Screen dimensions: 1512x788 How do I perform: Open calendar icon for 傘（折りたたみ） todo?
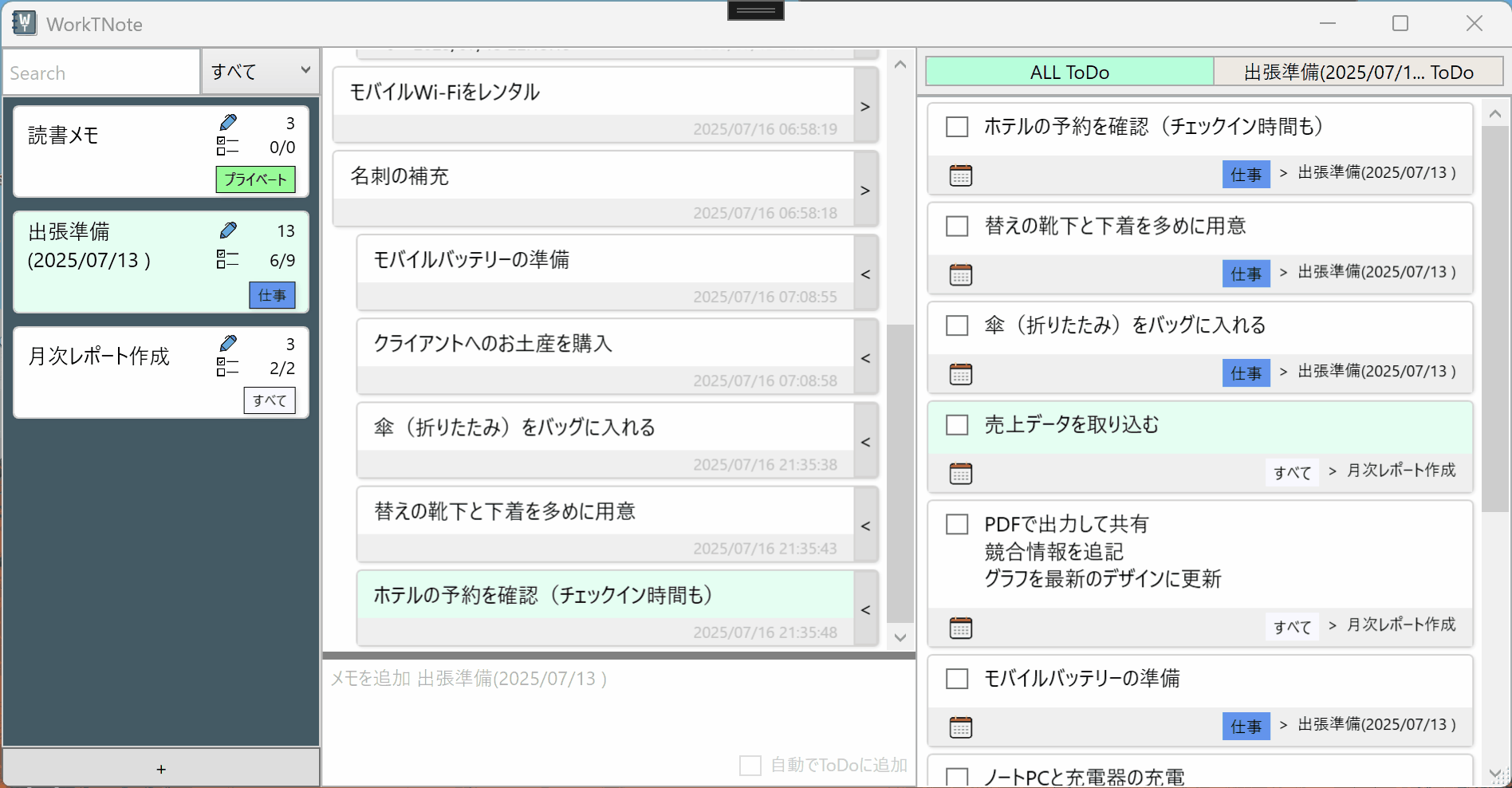[961, 374]
